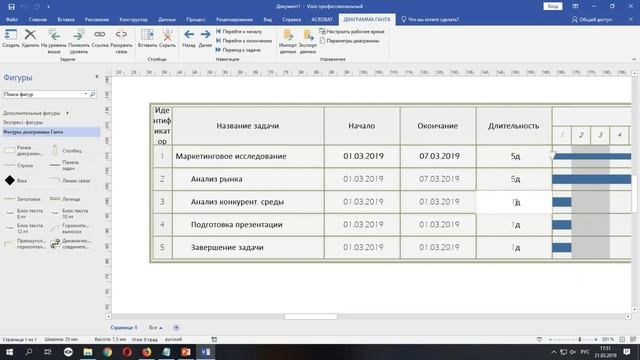Viewport: 640px width, 360px height.
Task: Click 'Что вы хотите сделать?' box
Action: [430, 19]
